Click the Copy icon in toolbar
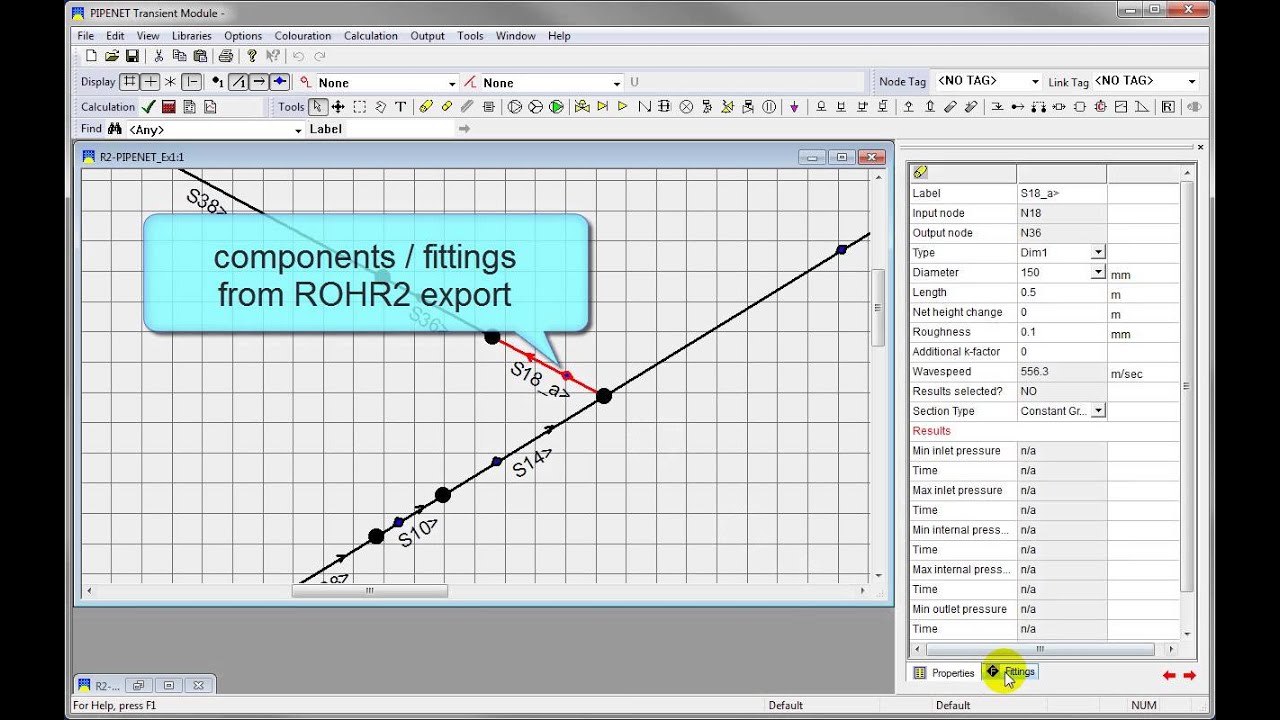1280x720 pixels. [179, 56]
